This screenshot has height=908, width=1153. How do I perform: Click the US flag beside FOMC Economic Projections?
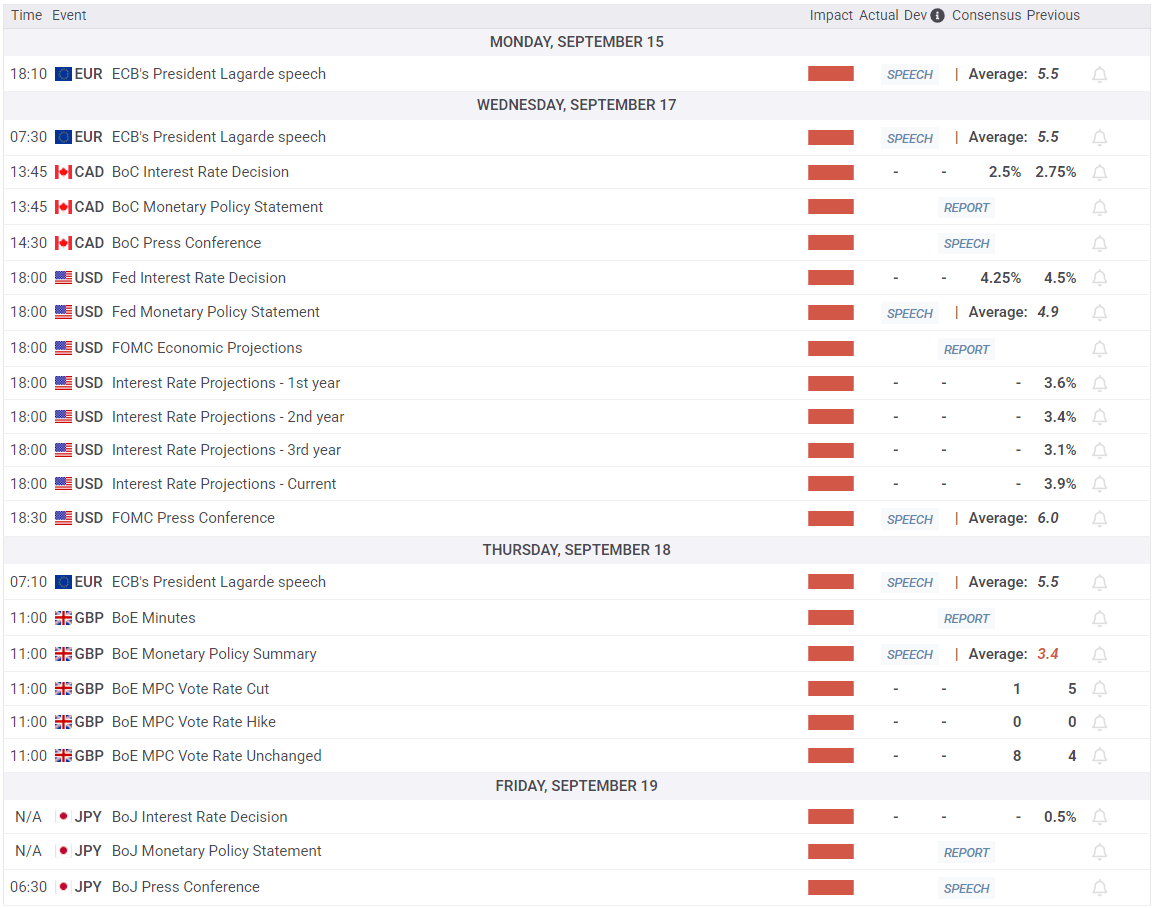click(x=63, y=348)
